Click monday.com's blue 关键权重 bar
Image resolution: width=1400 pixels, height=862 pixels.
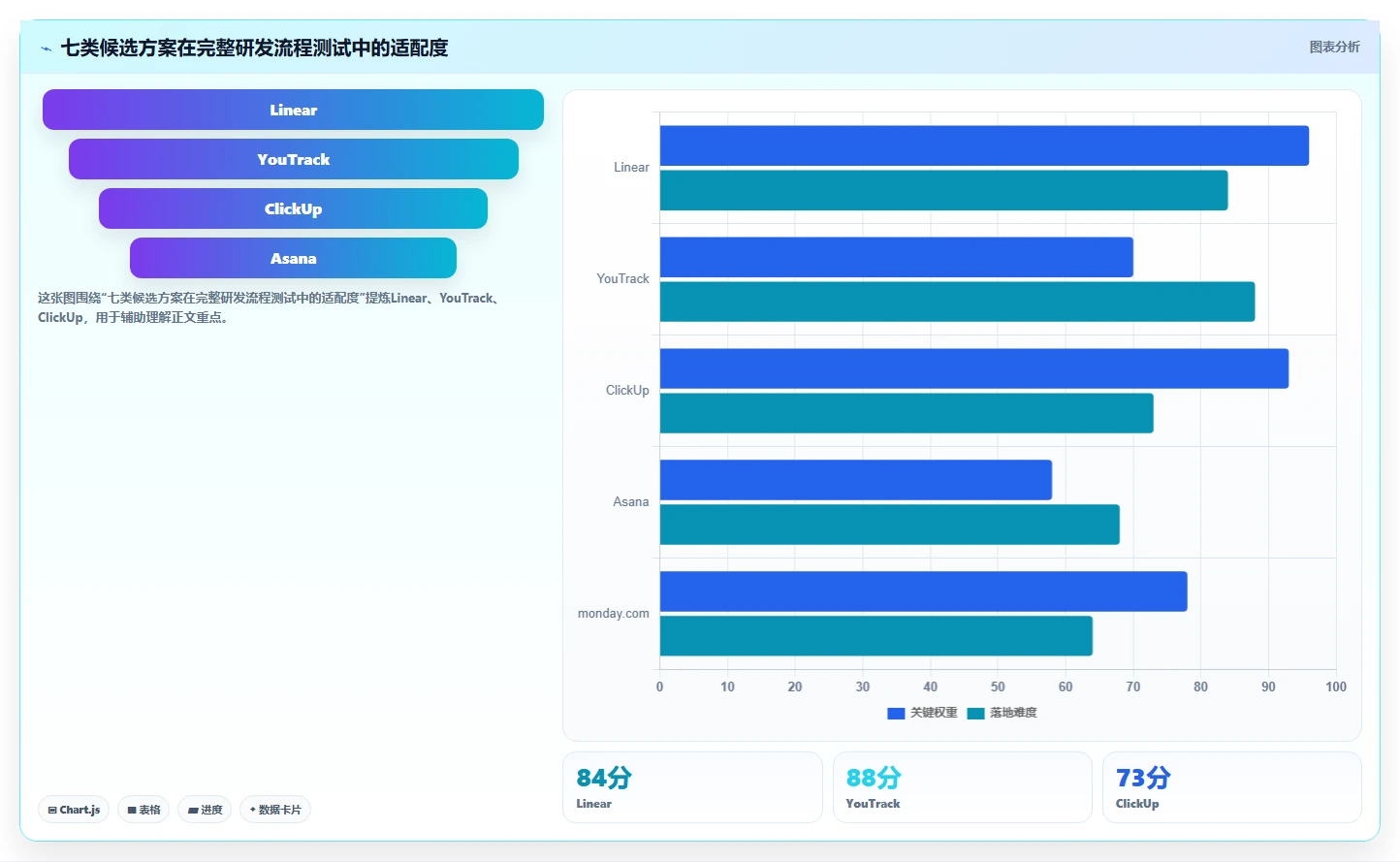click(924, 591)
